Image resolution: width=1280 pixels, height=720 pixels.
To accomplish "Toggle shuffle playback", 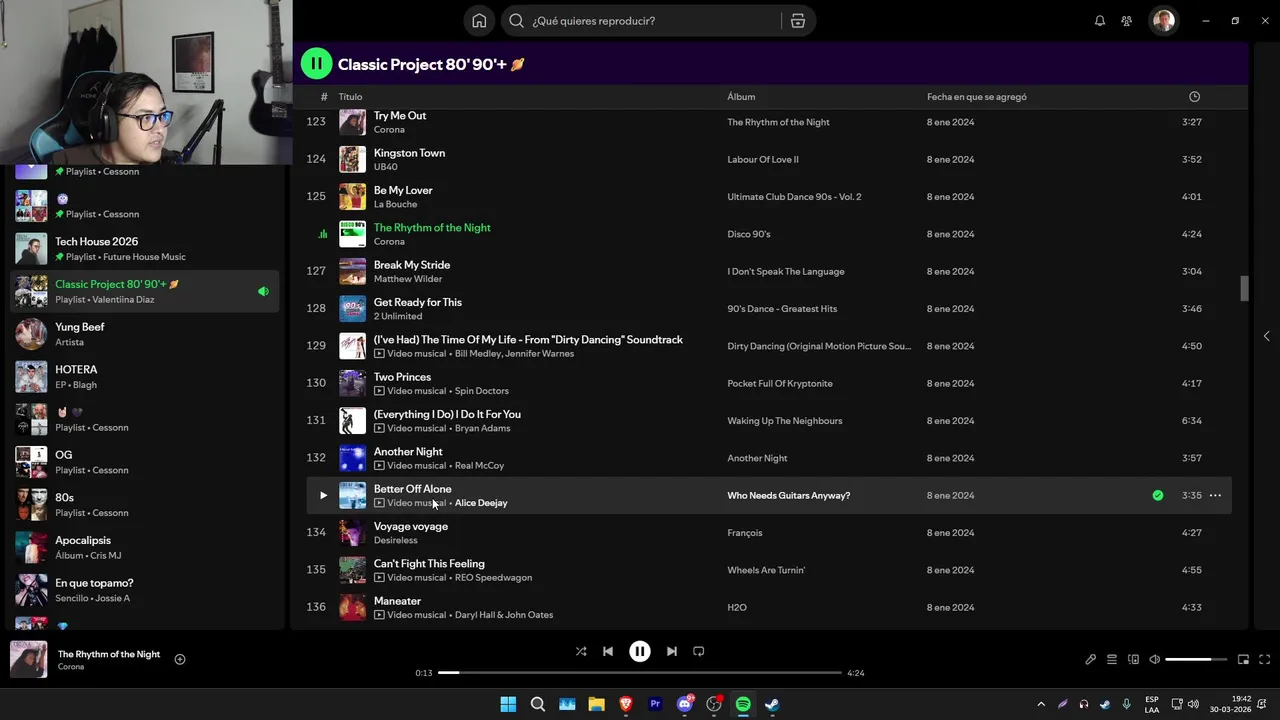I will tap(581, 651).
